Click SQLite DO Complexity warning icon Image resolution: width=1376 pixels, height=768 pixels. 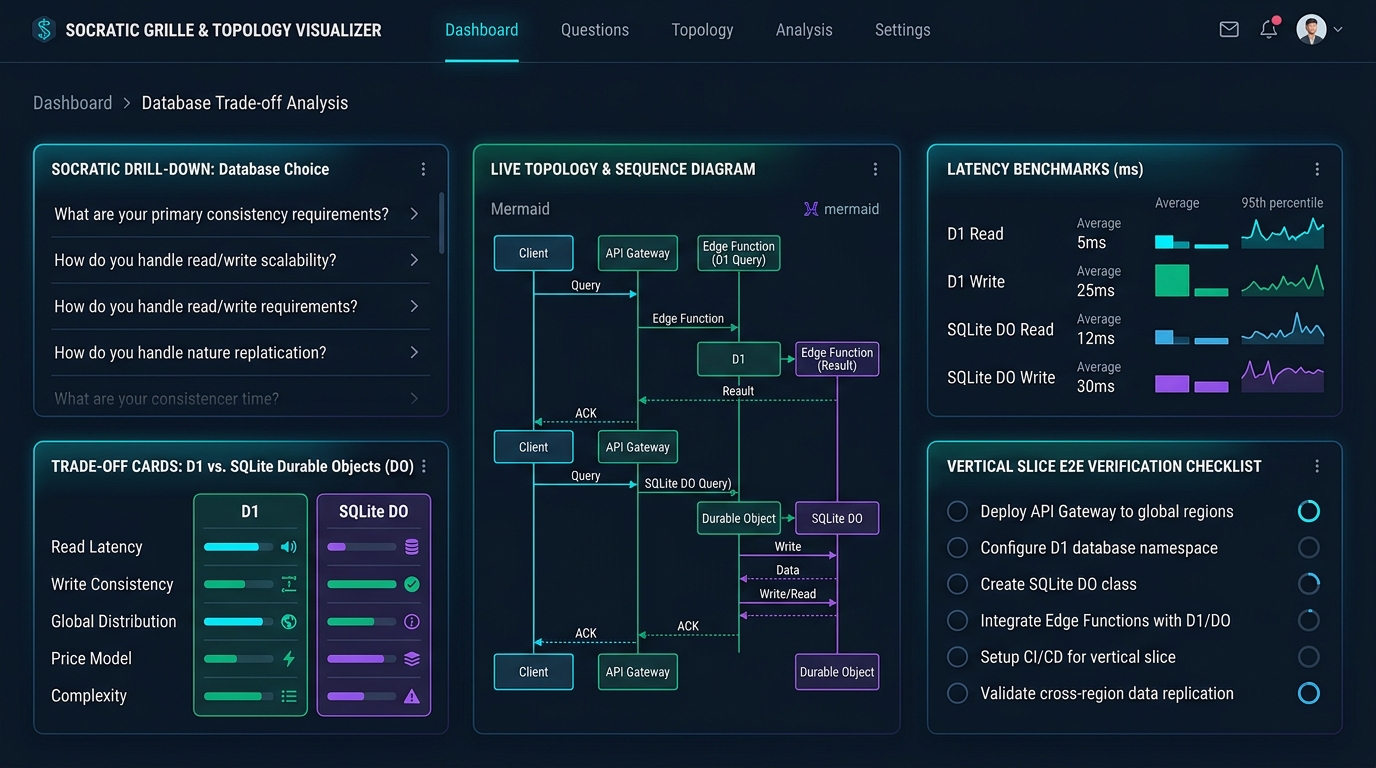412,696
